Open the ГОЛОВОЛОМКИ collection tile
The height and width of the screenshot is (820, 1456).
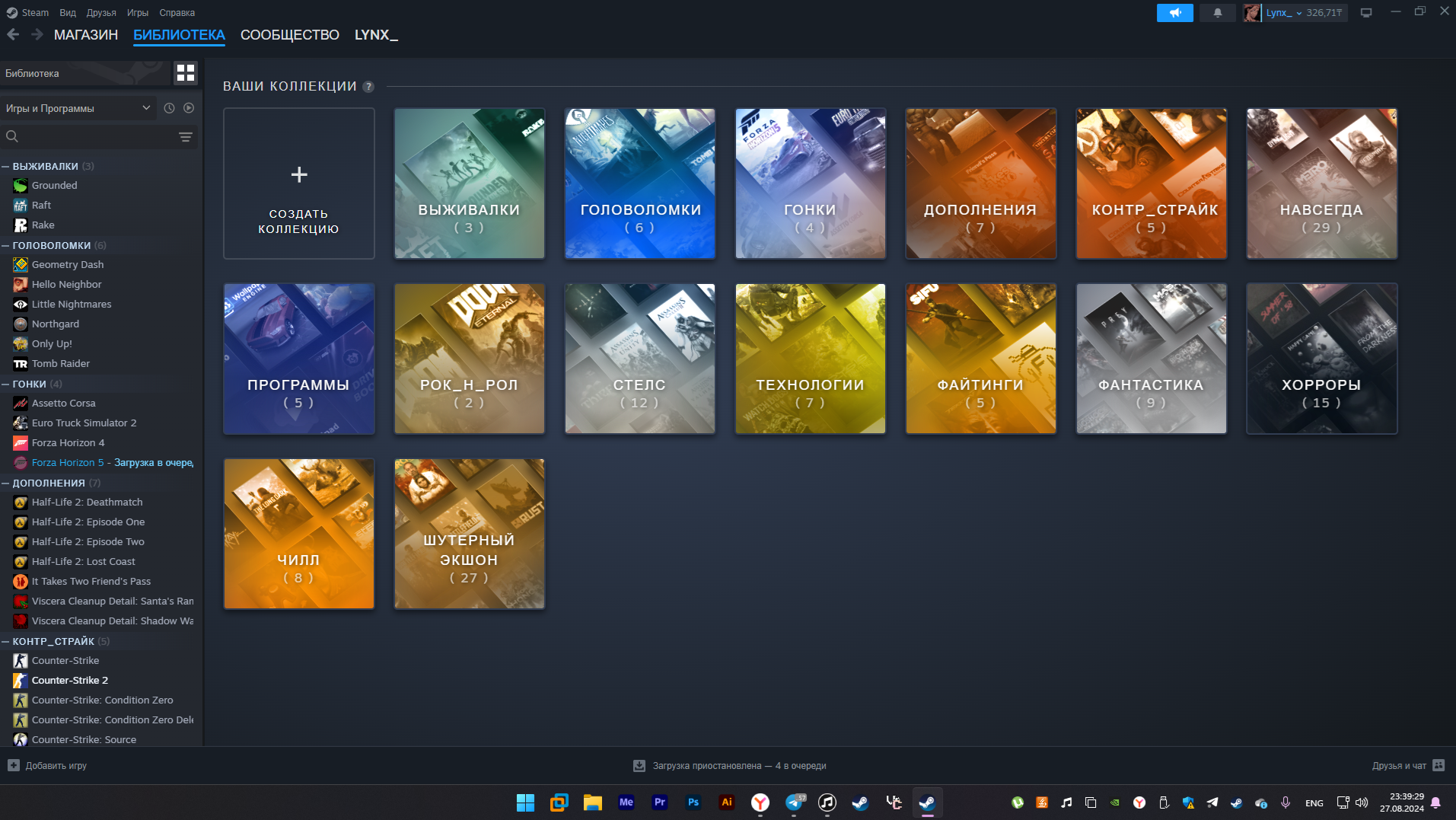[640, 183]
